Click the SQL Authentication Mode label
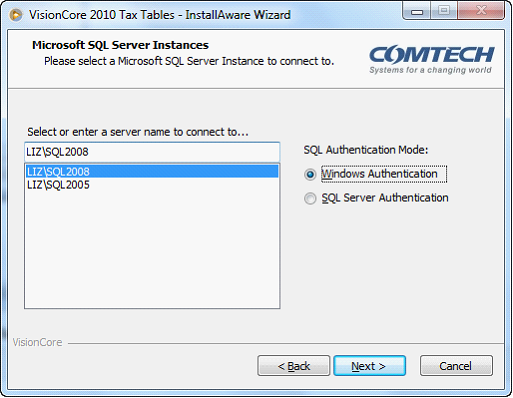513x398 pixels. (x=365, y=150)
